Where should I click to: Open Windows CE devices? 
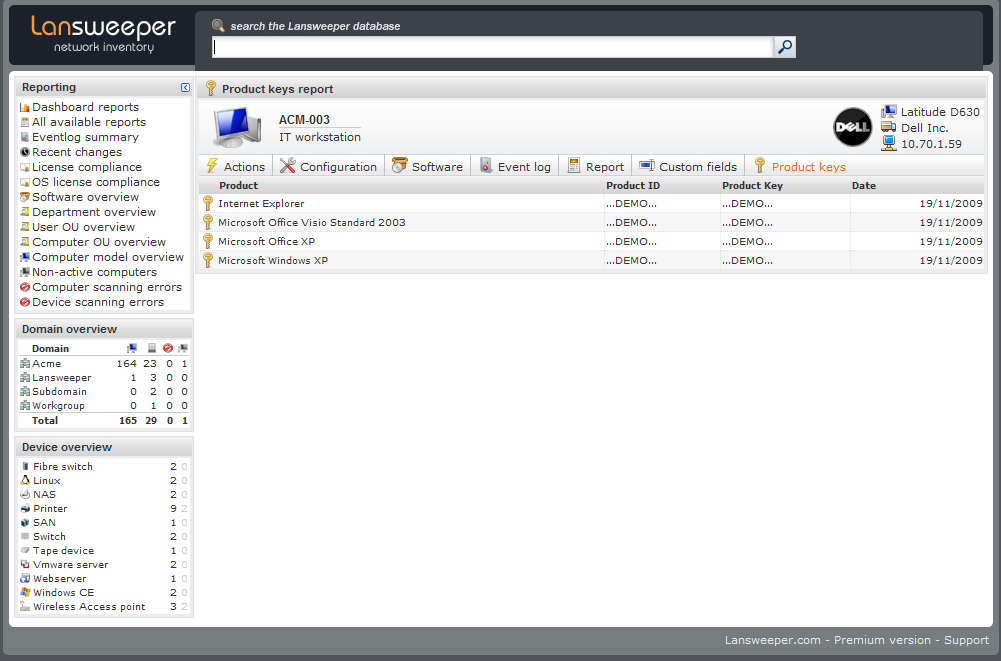coord(63,593)
